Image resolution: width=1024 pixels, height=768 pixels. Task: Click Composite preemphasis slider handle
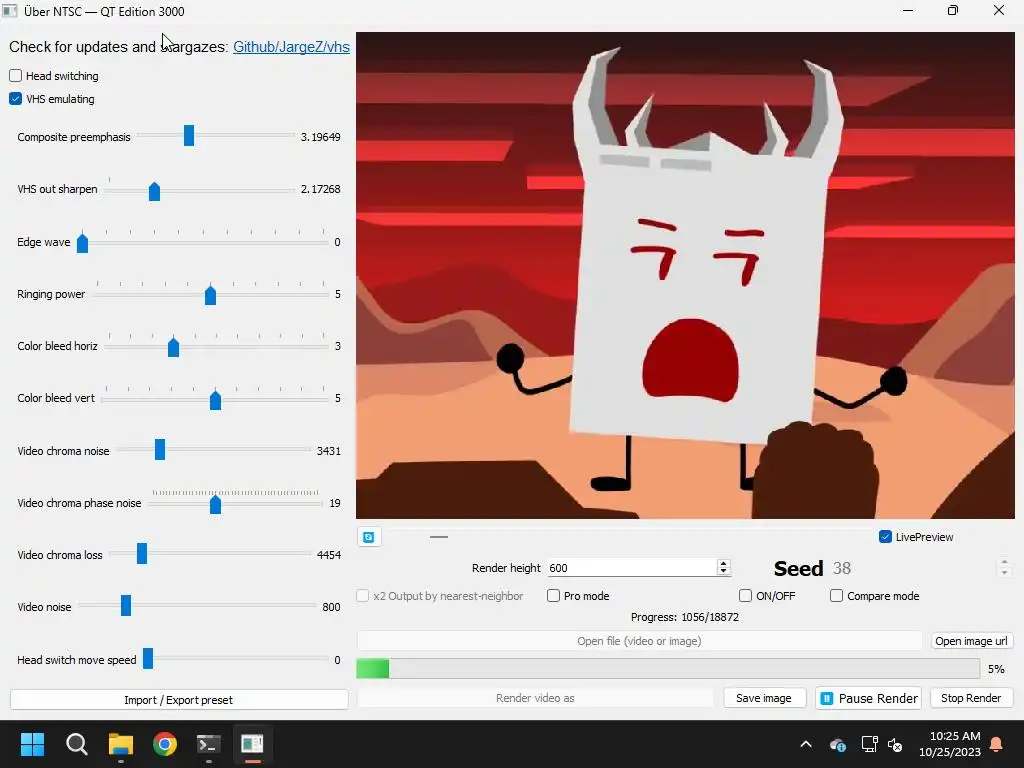(189, 135)
